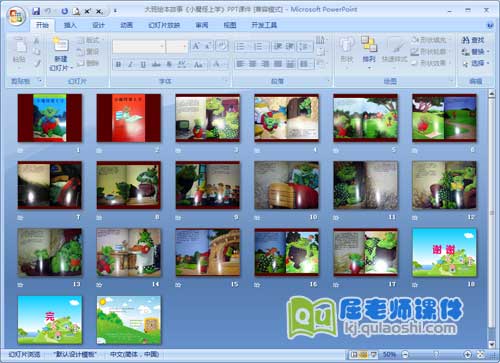Click the Find (查找) binoculars button
Viewport: 500px width, 363px height.
point(473,40)
